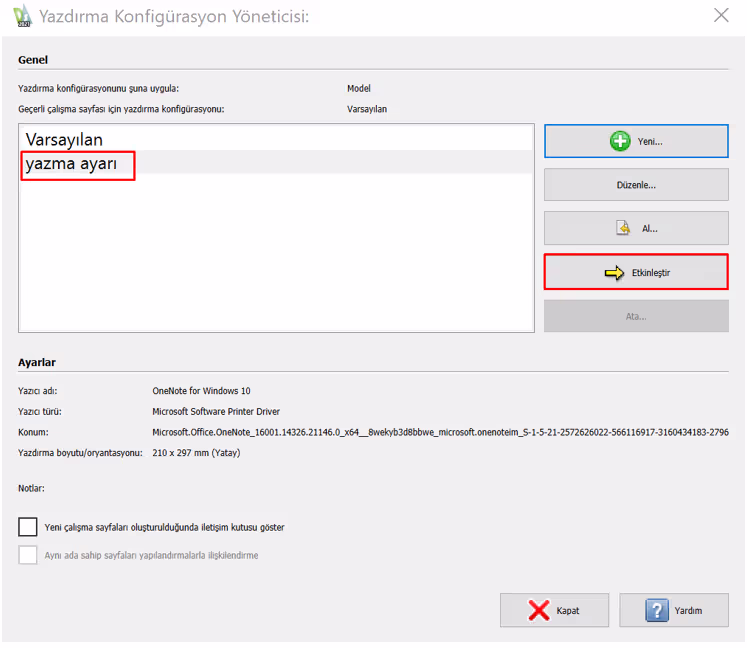Click the blue question mark Yardım icon
This screenshot has height=648, width=747.
click(x=657, y=610)
